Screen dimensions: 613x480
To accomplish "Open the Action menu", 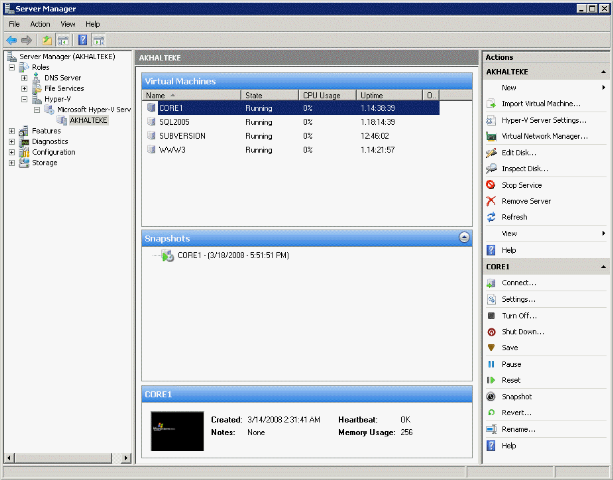I will tap(40, 24).
